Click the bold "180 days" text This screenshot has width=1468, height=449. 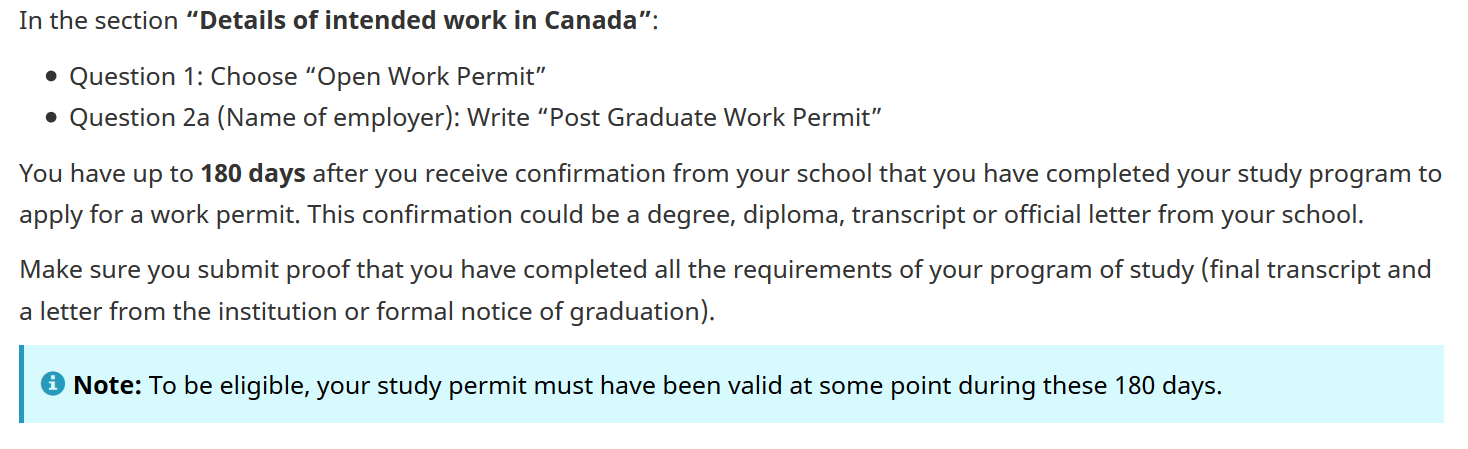[253, 173]
